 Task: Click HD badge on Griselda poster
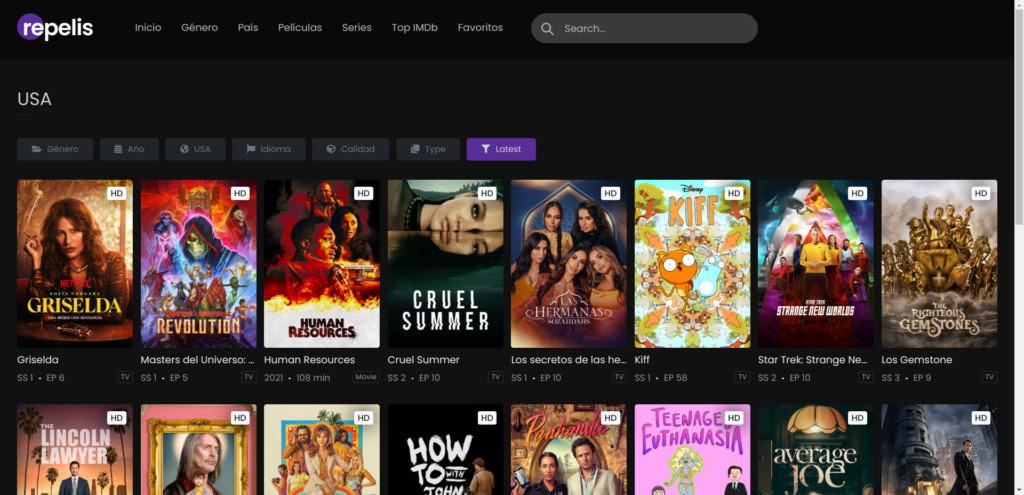coord(117,193)
